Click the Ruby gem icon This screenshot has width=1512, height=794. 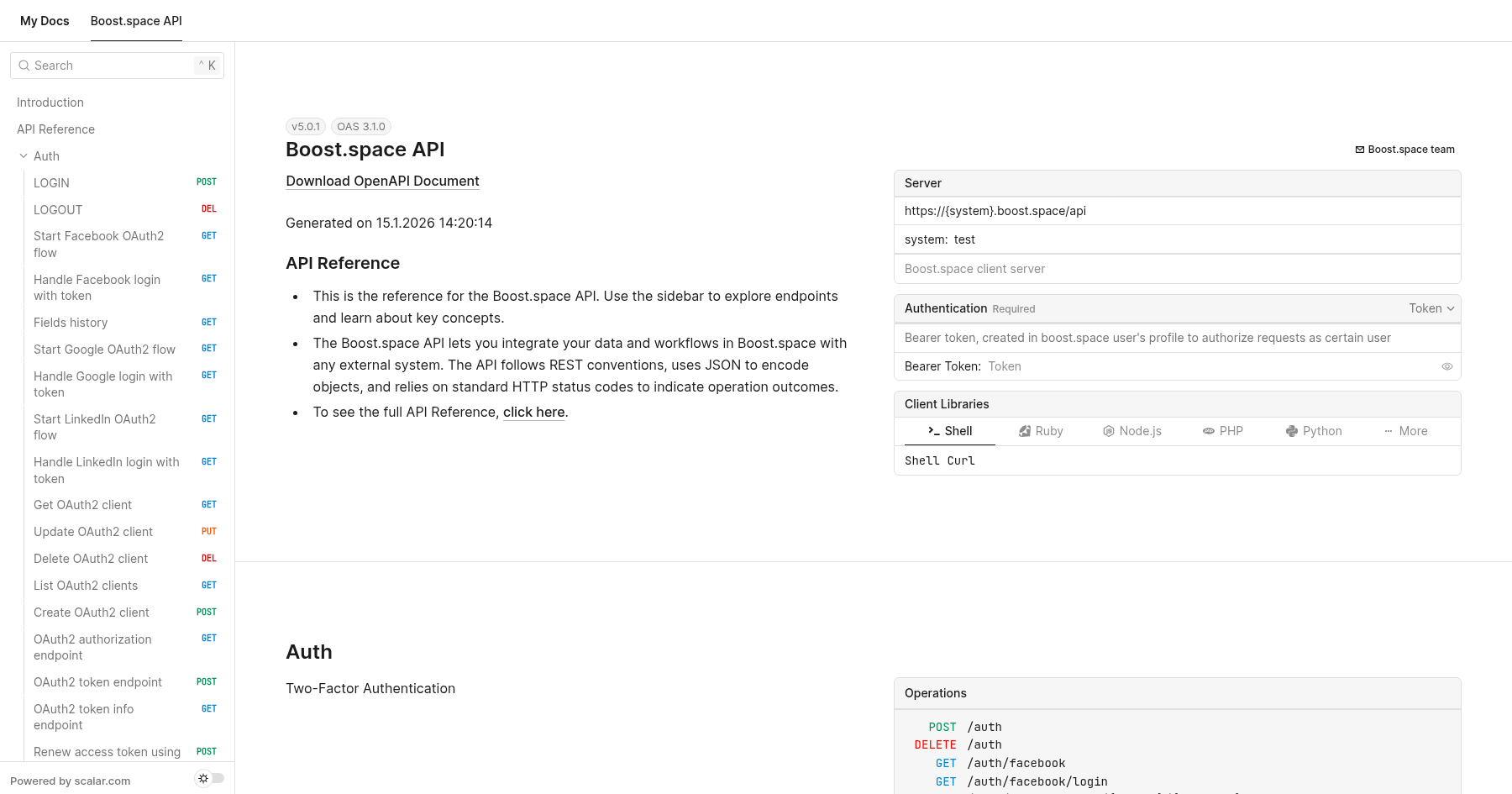tap(1025, 431)
